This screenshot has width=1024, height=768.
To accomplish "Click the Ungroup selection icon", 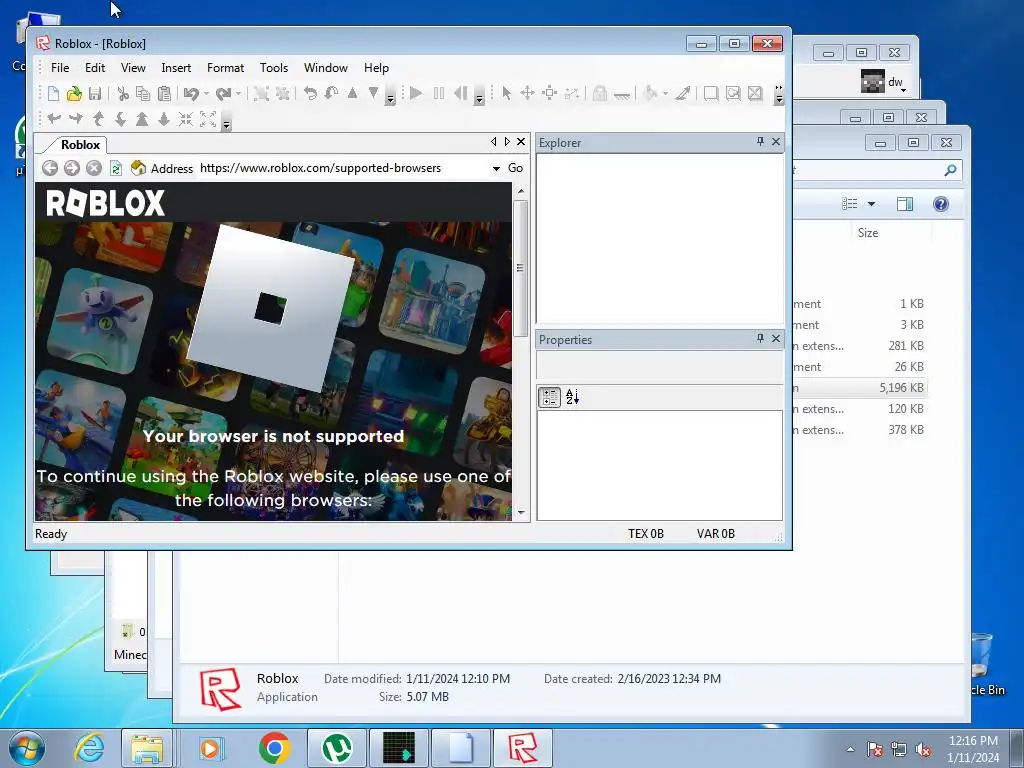I will [283, 93].
